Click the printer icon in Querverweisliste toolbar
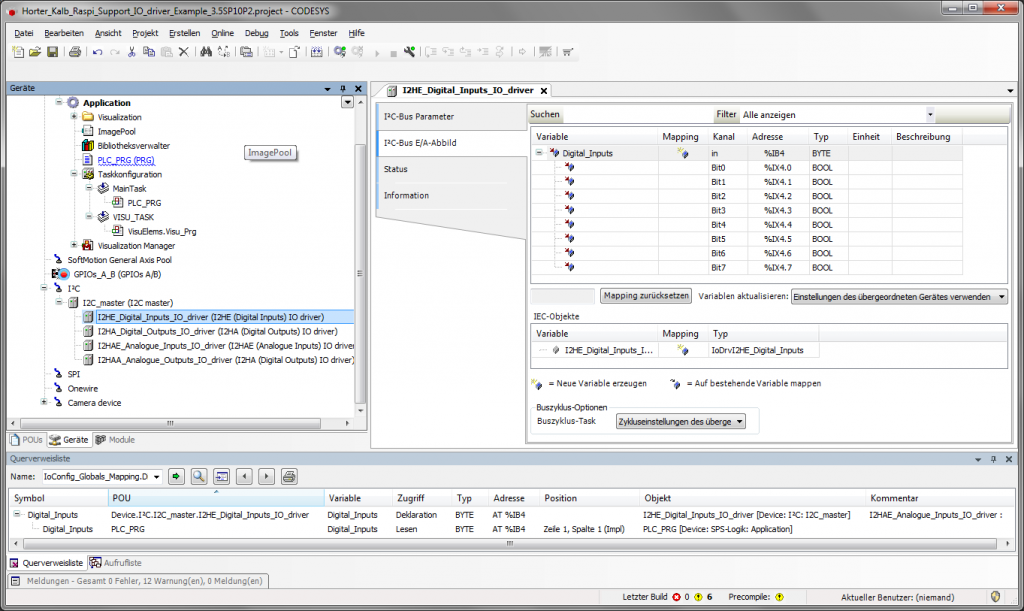This screenshot has width=1024, height=611. click(x=289, y=476)
